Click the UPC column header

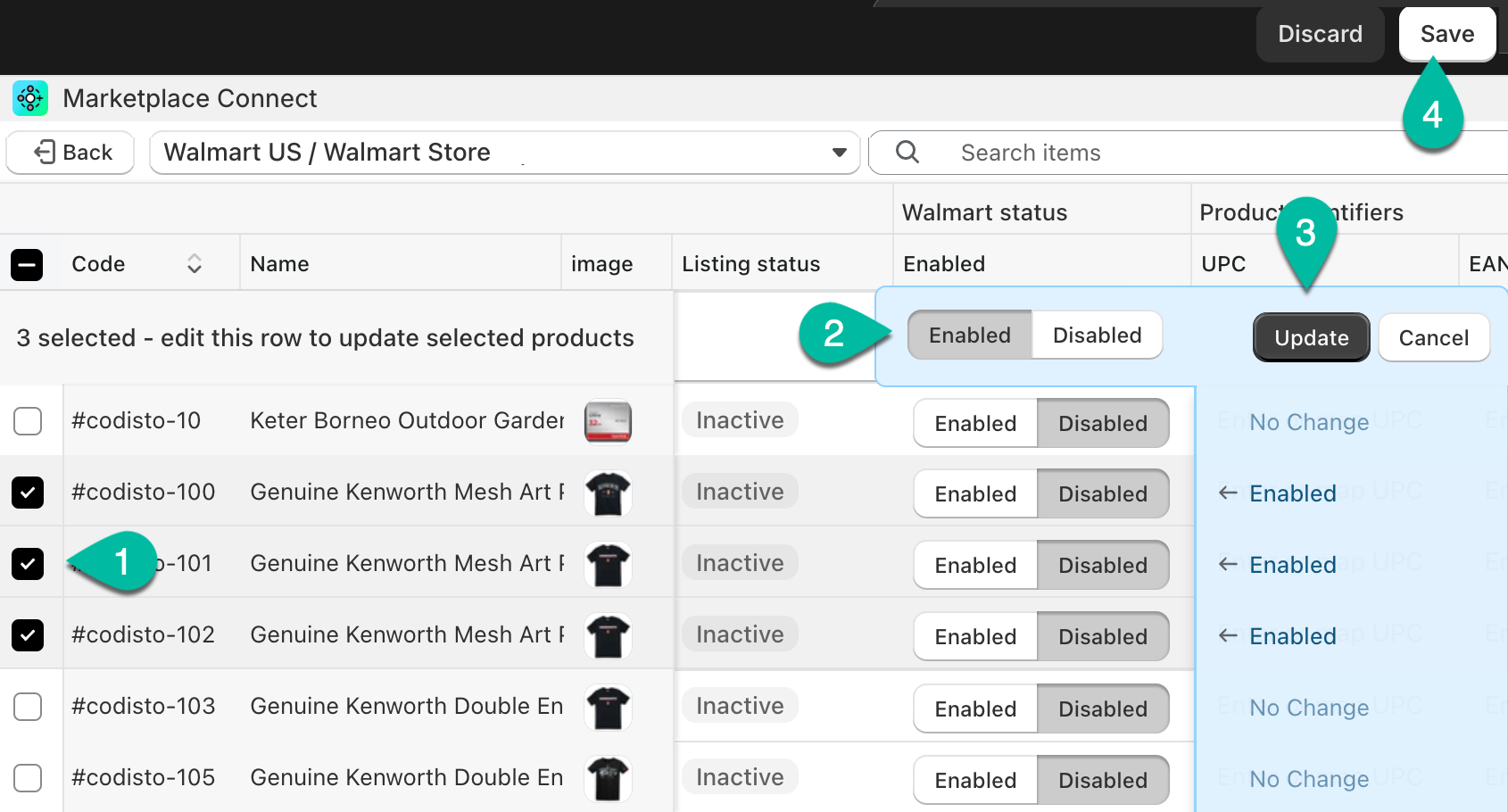1223,264
